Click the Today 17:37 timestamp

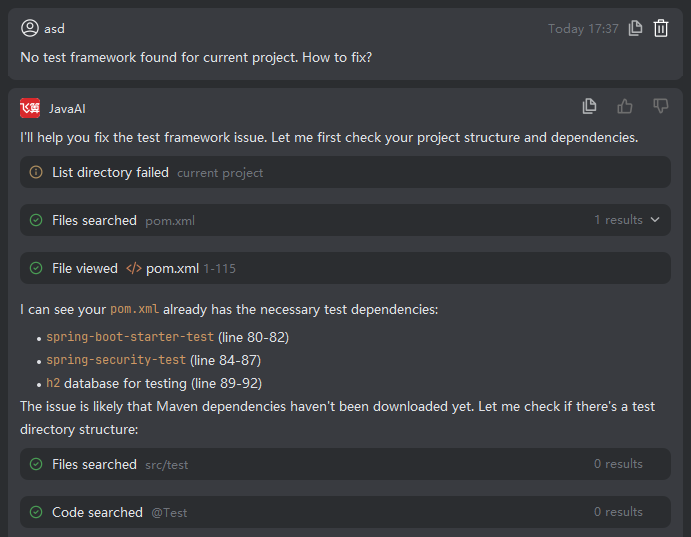pyautogui.click(x=583, y=29)
